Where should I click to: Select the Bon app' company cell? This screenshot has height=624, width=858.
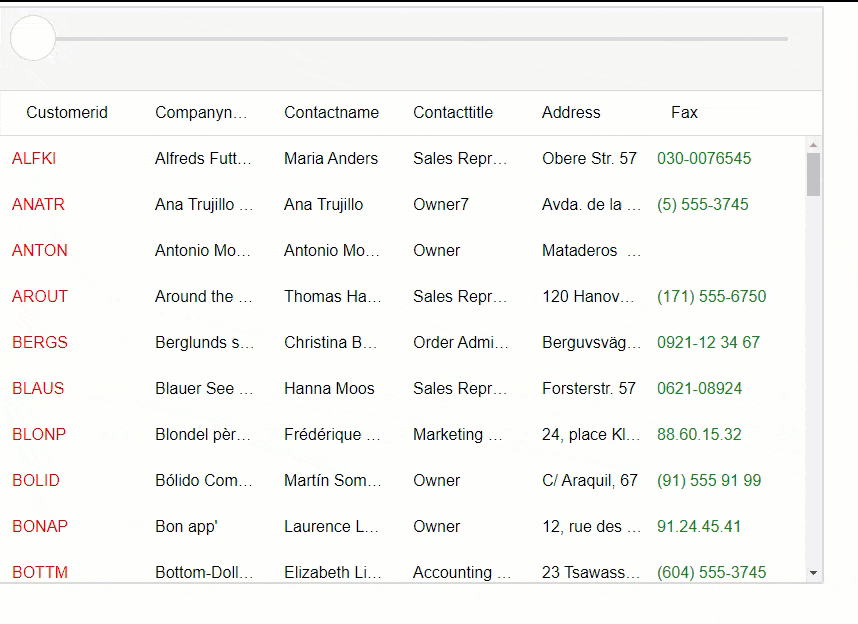185,526
